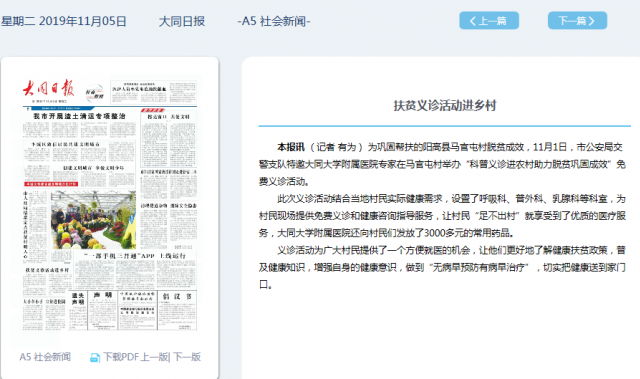The image size is (640, 379).
Task: Click the -A5 社会新闻- section heading
Action: 274,21
